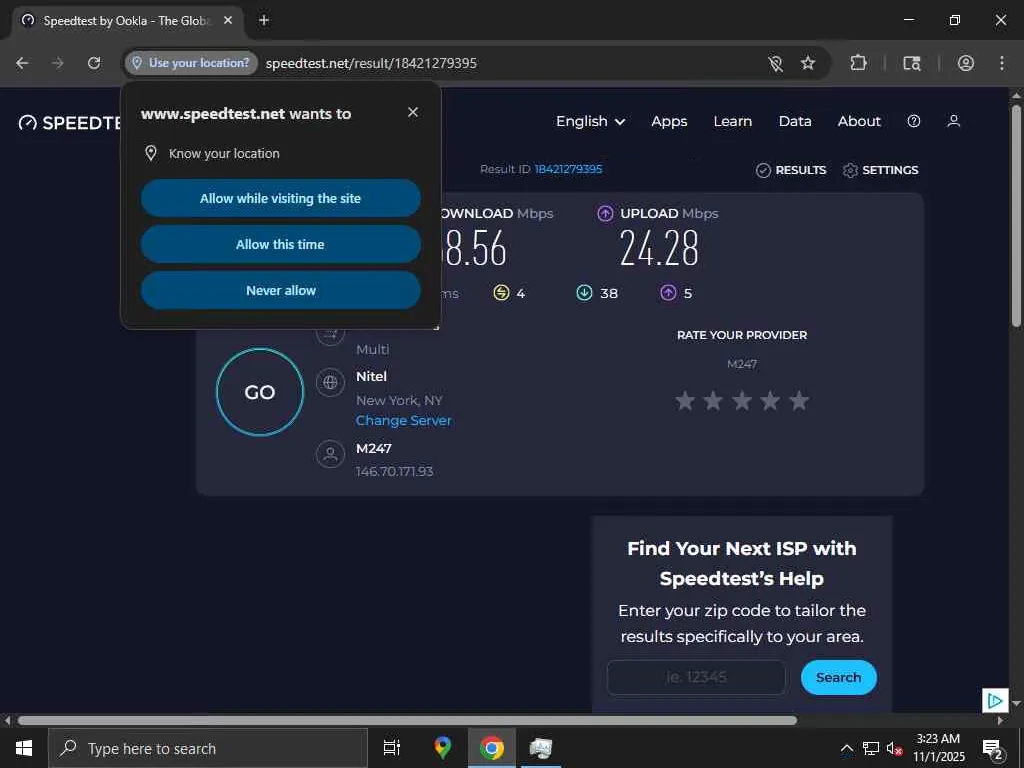The width and height of the screenshot is (1024, 768).
Task: Open Windows Start menu
Action: point(24,748)
